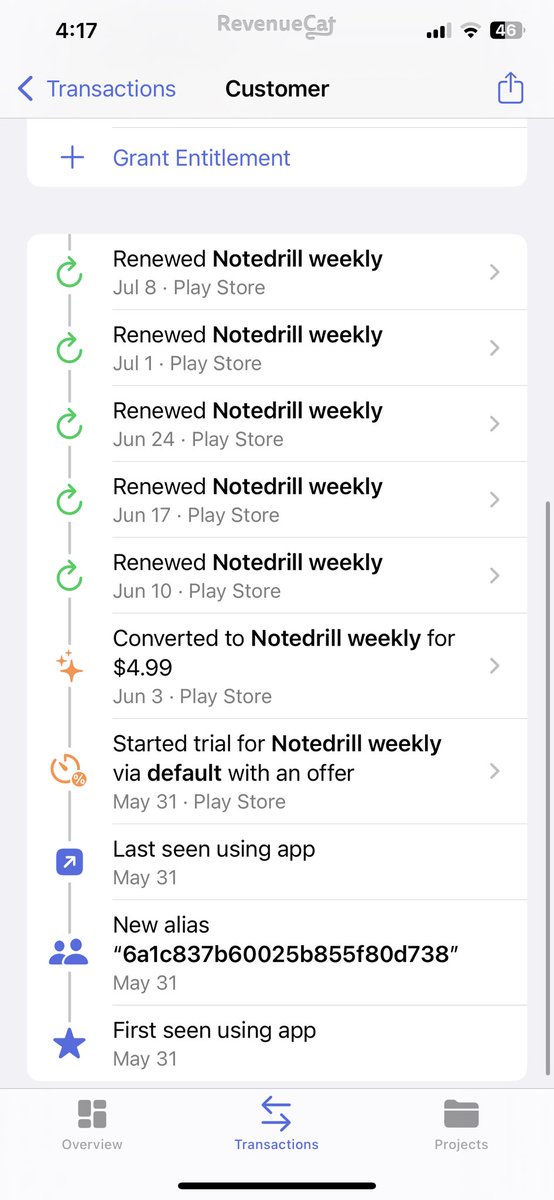This screenshot has width=554, height=1200.
Task: Tap the orange trial timer icon
Action: click(69, 771)
